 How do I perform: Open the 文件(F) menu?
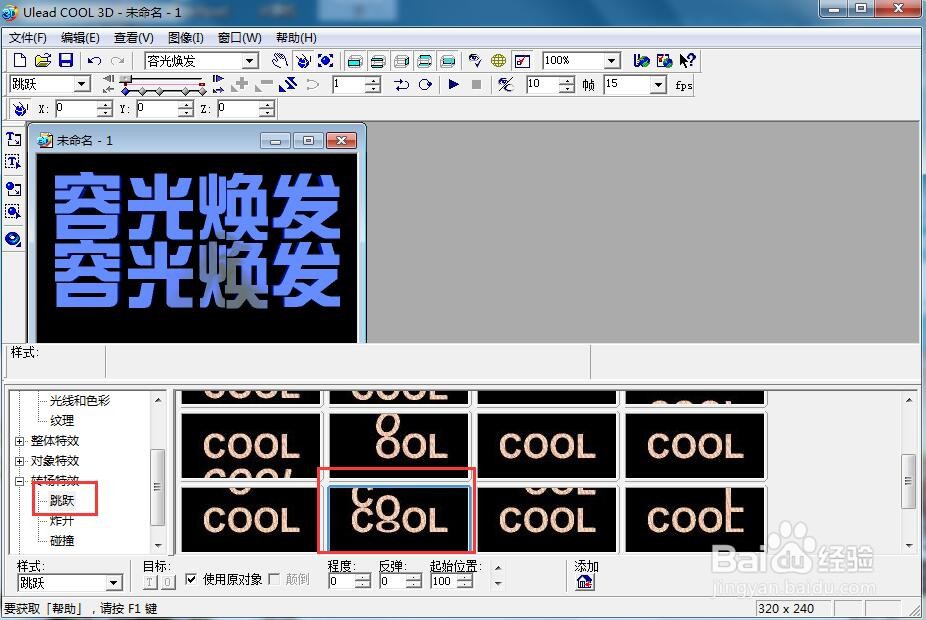(x=28, y=38)
